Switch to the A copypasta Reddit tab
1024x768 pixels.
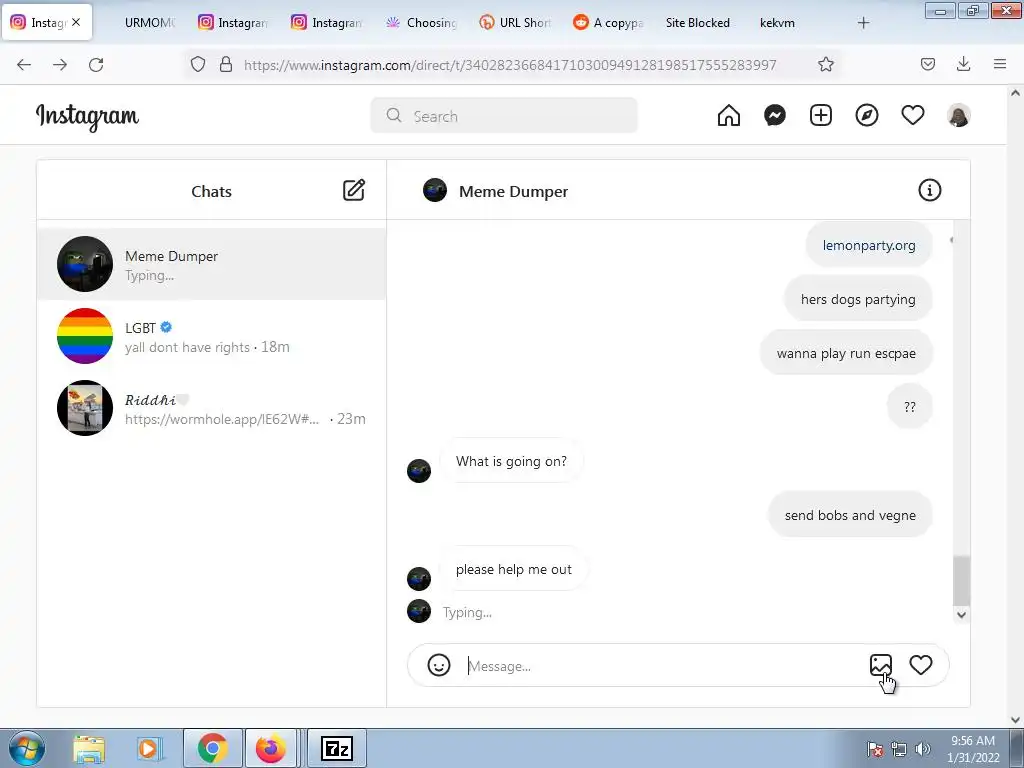click(x=610, y=22)
